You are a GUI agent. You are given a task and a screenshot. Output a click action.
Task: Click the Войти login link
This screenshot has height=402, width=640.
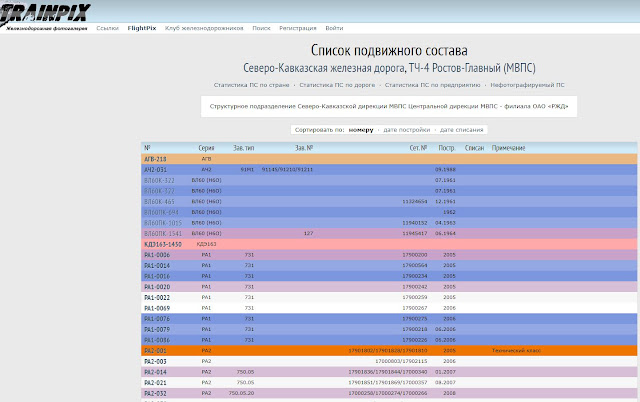334,28
